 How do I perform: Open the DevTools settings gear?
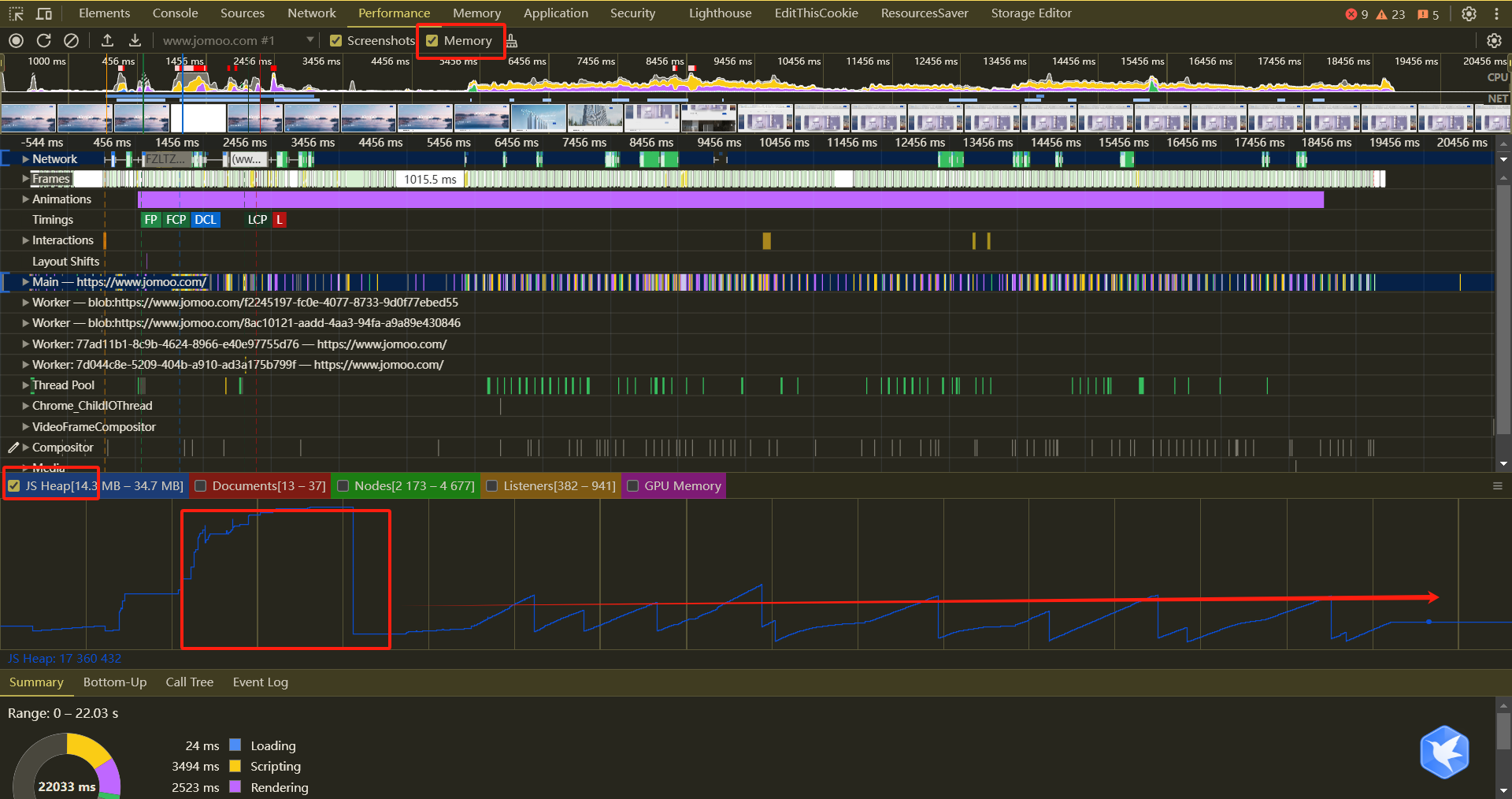[x=1469, y=13]
